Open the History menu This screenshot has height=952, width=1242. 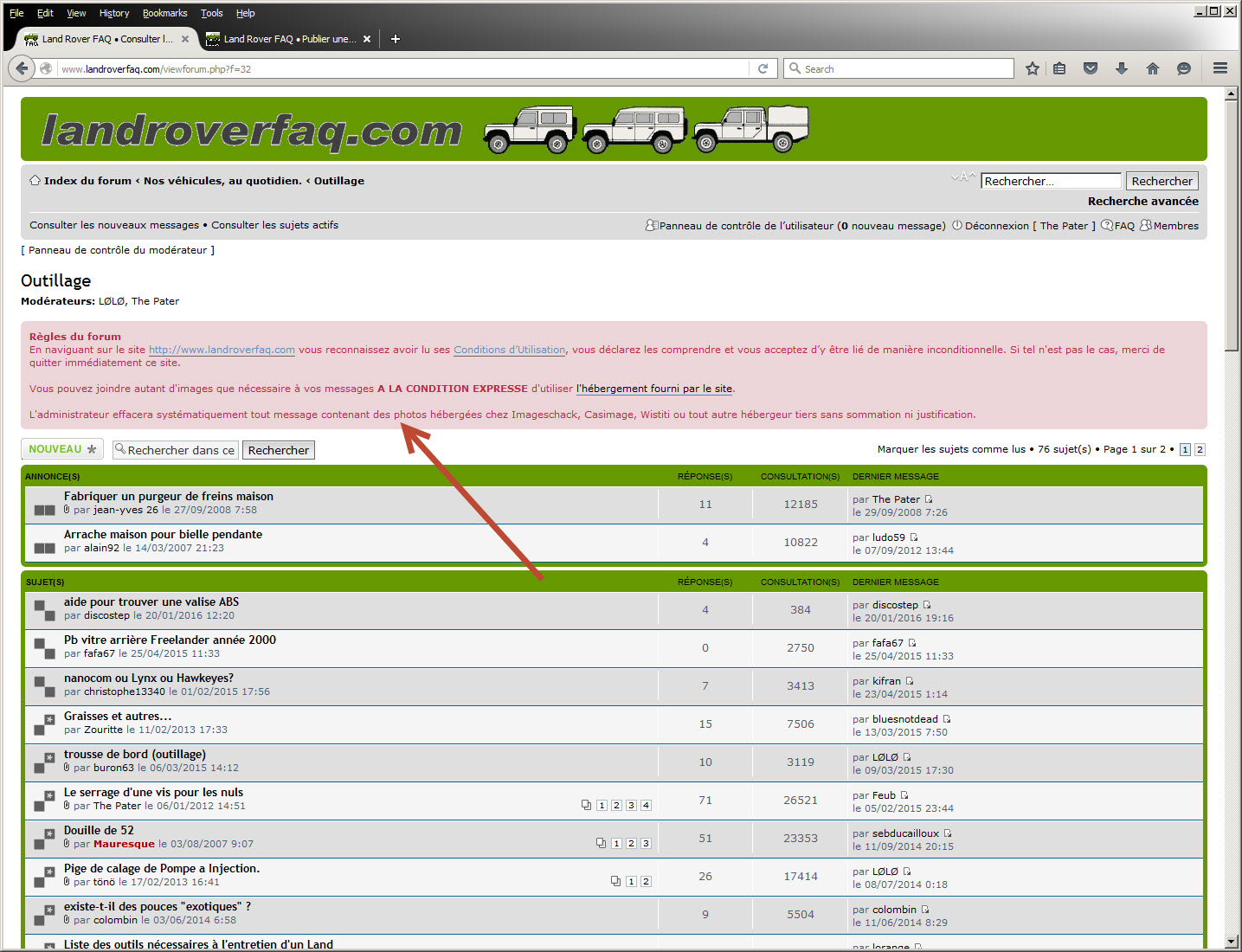click(x=113, y=13)
